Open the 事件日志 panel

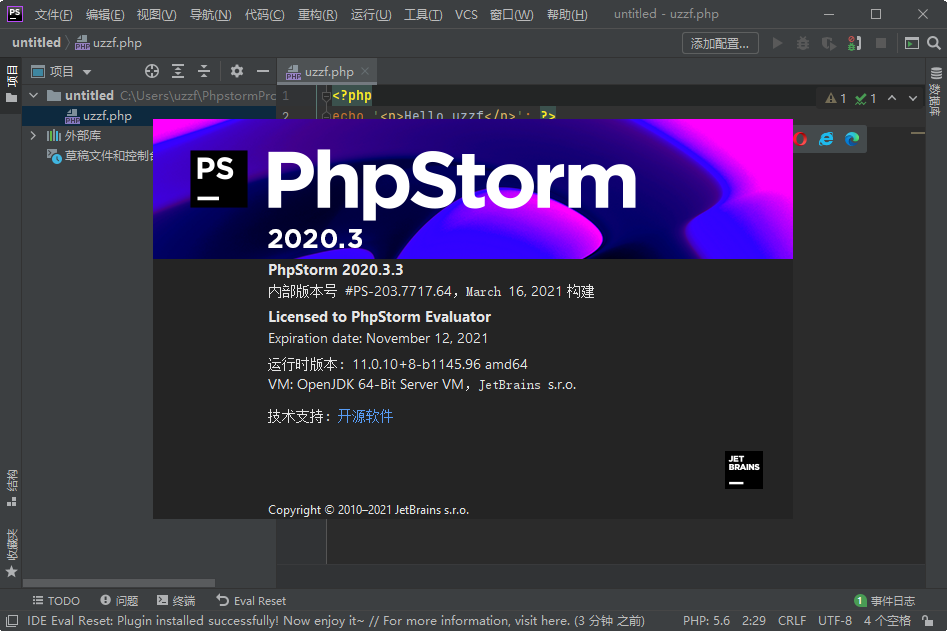(x=885, y=601)
